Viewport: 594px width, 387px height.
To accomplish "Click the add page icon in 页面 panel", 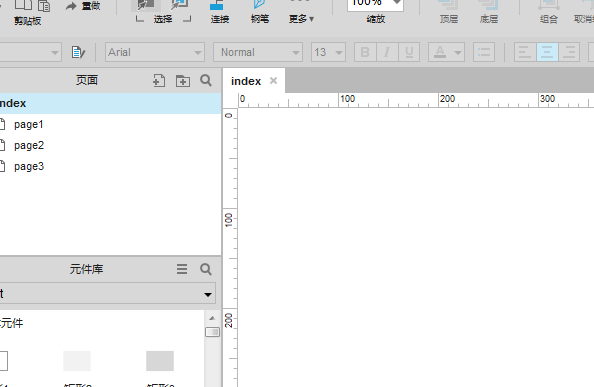I will [x=159, y=81].
